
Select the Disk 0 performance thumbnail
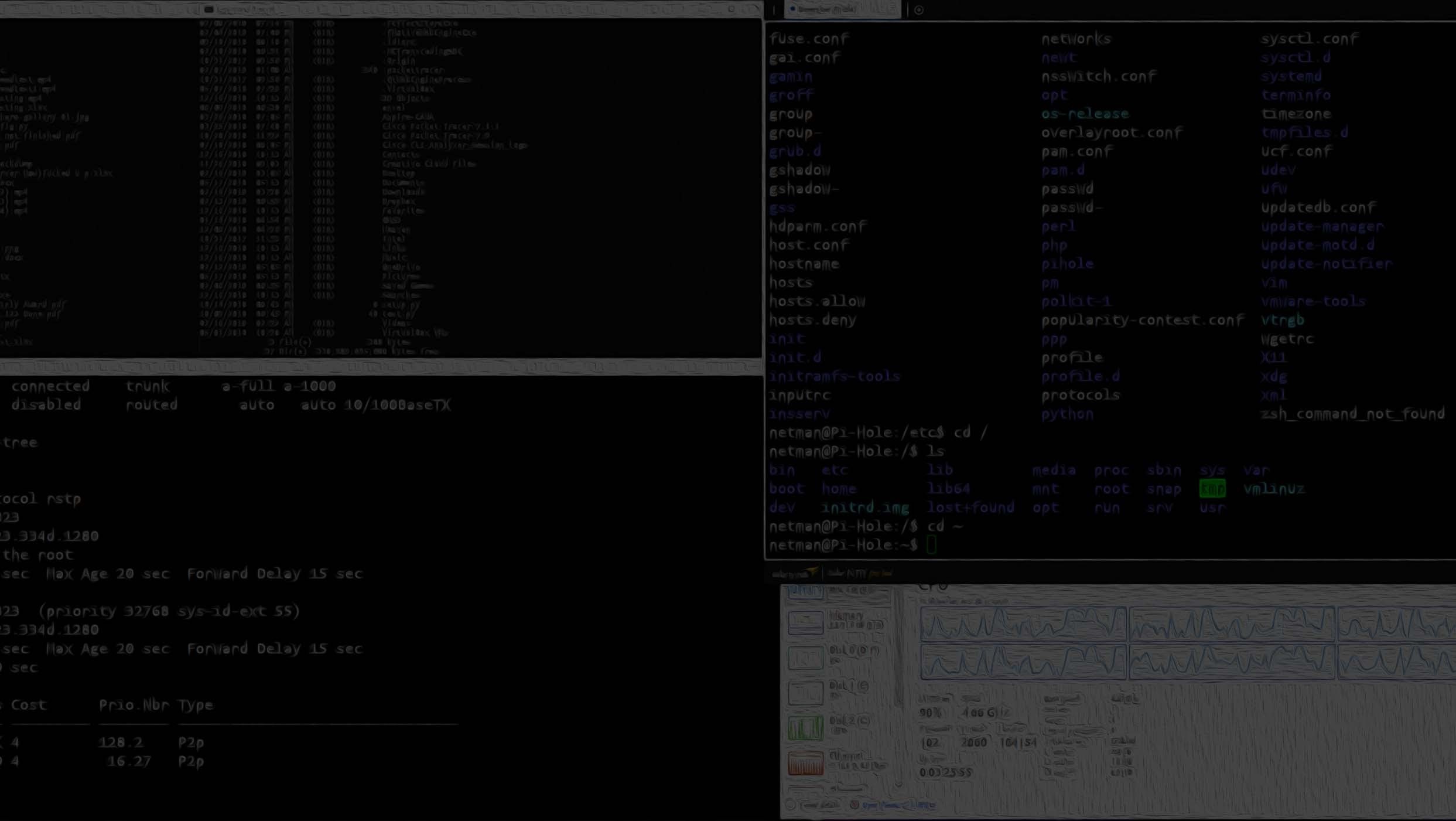[805, 658]
